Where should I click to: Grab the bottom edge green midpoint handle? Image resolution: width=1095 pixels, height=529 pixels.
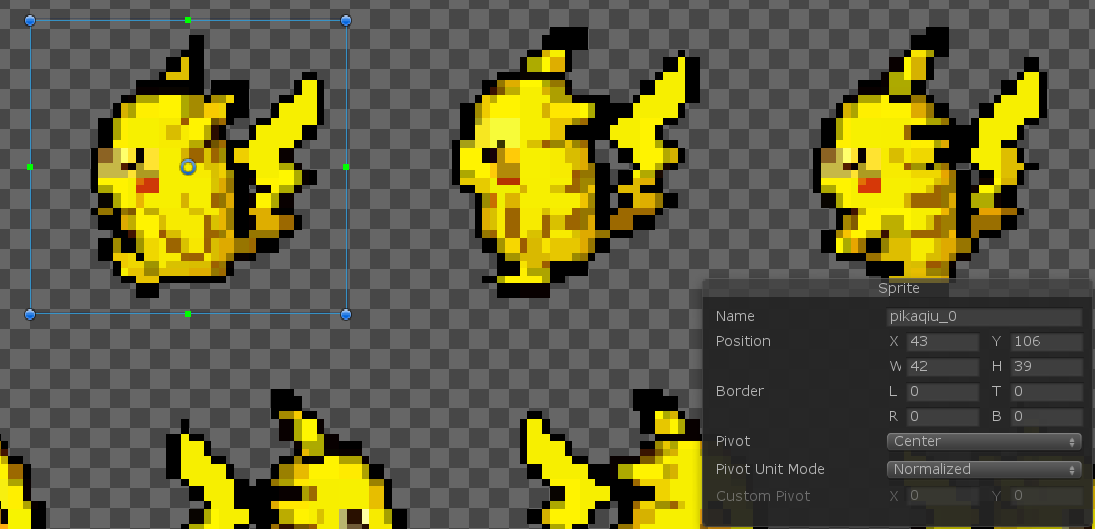coord(188,314)
